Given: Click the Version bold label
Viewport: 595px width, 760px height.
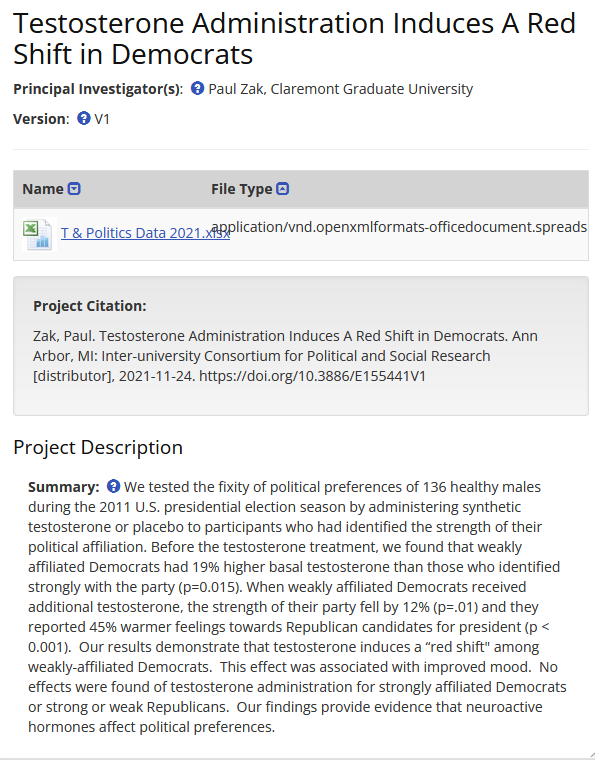Looking at the screenshot, I should [41, 119].
